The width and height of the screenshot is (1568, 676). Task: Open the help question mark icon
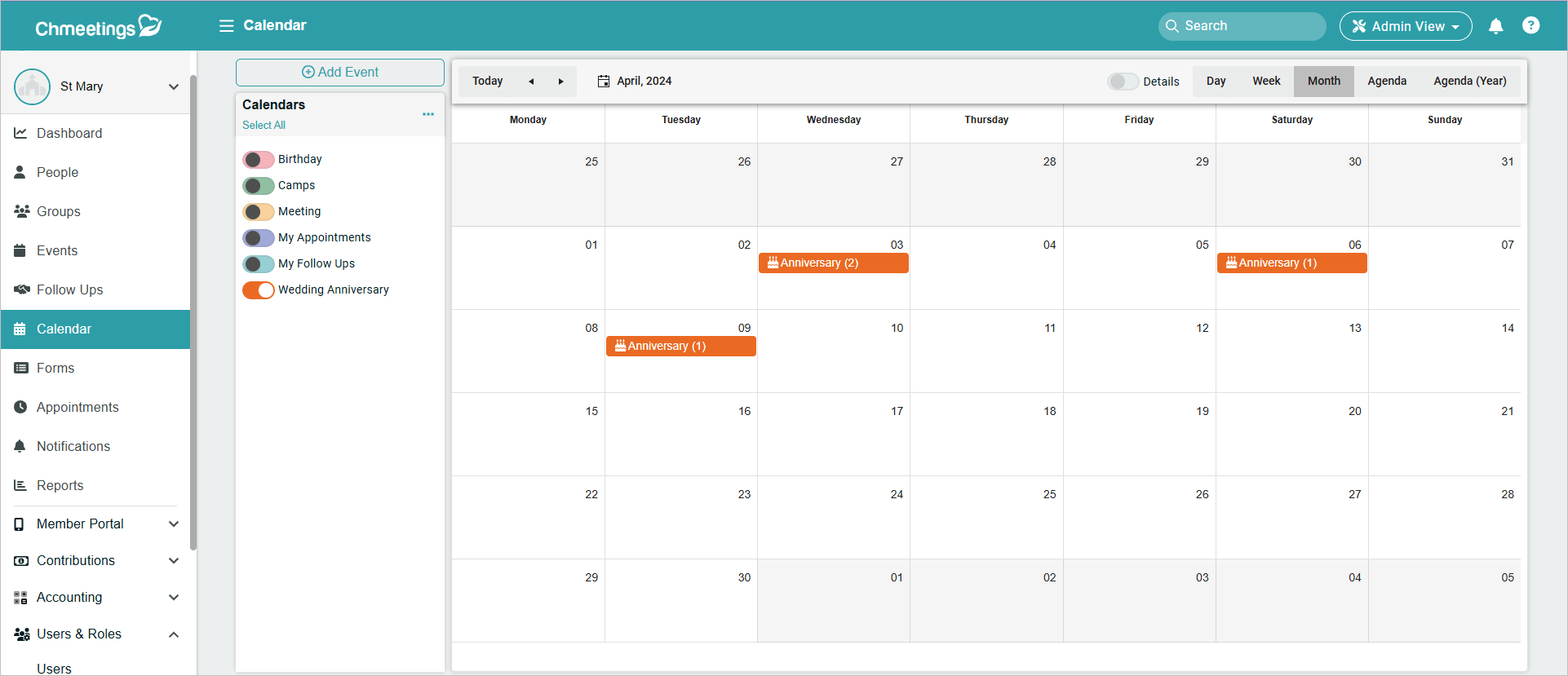(x=1531, y=25)
